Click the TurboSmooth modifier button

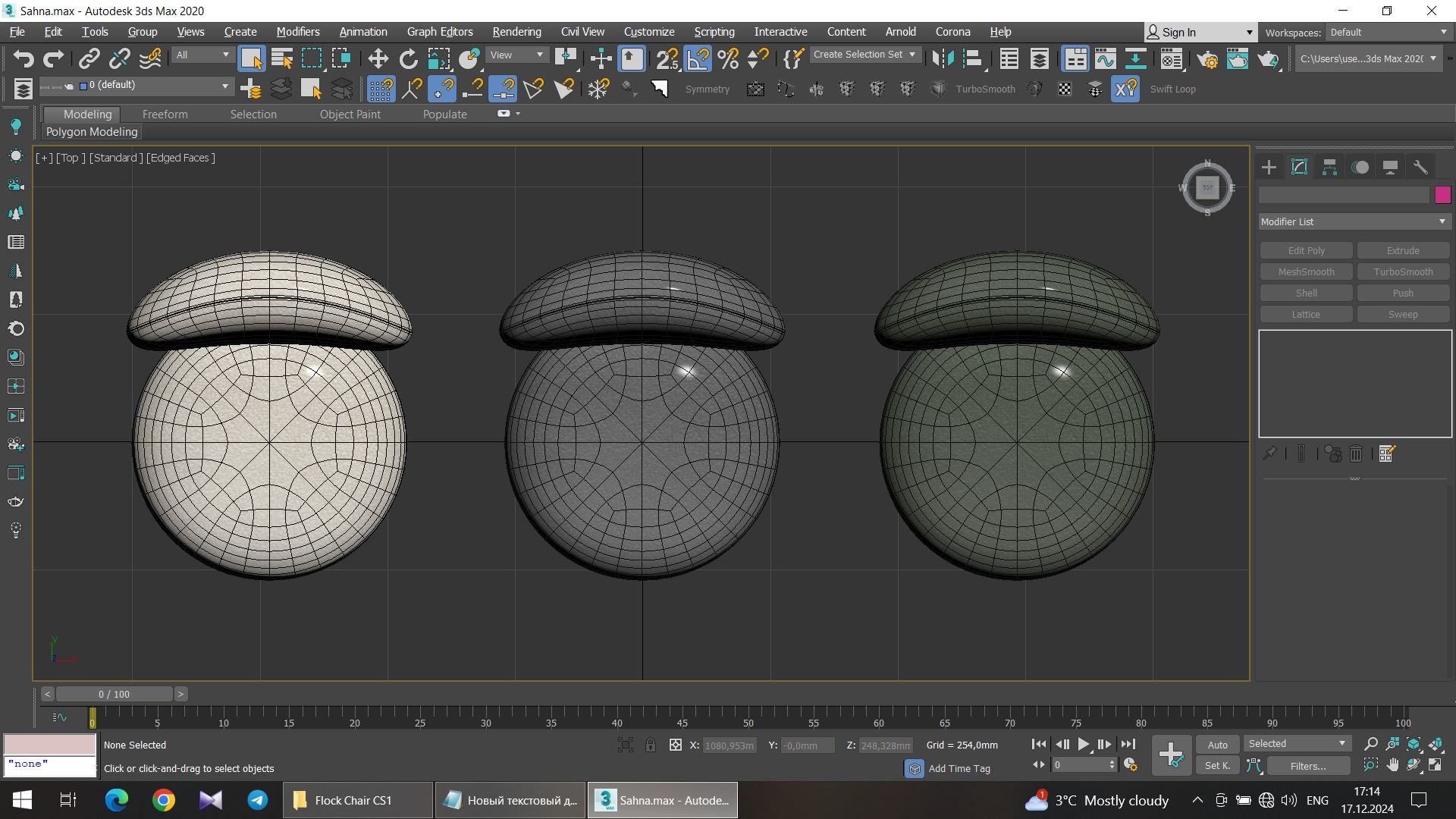click(1403, 272)
